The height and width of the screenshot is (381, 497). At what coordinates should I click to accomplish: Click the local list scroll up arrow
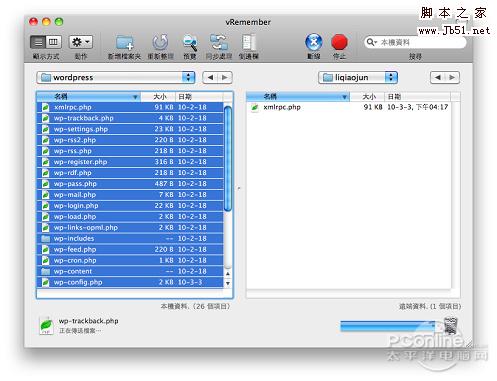(x=228, y=274)
